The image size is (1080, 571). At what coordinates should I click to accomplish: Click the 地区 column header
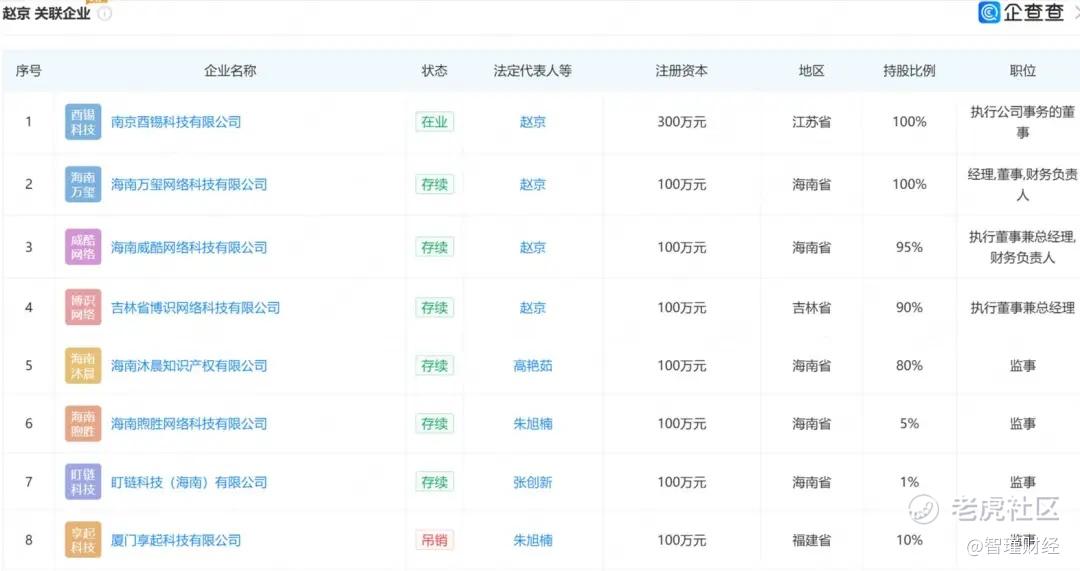coord(811,70)
